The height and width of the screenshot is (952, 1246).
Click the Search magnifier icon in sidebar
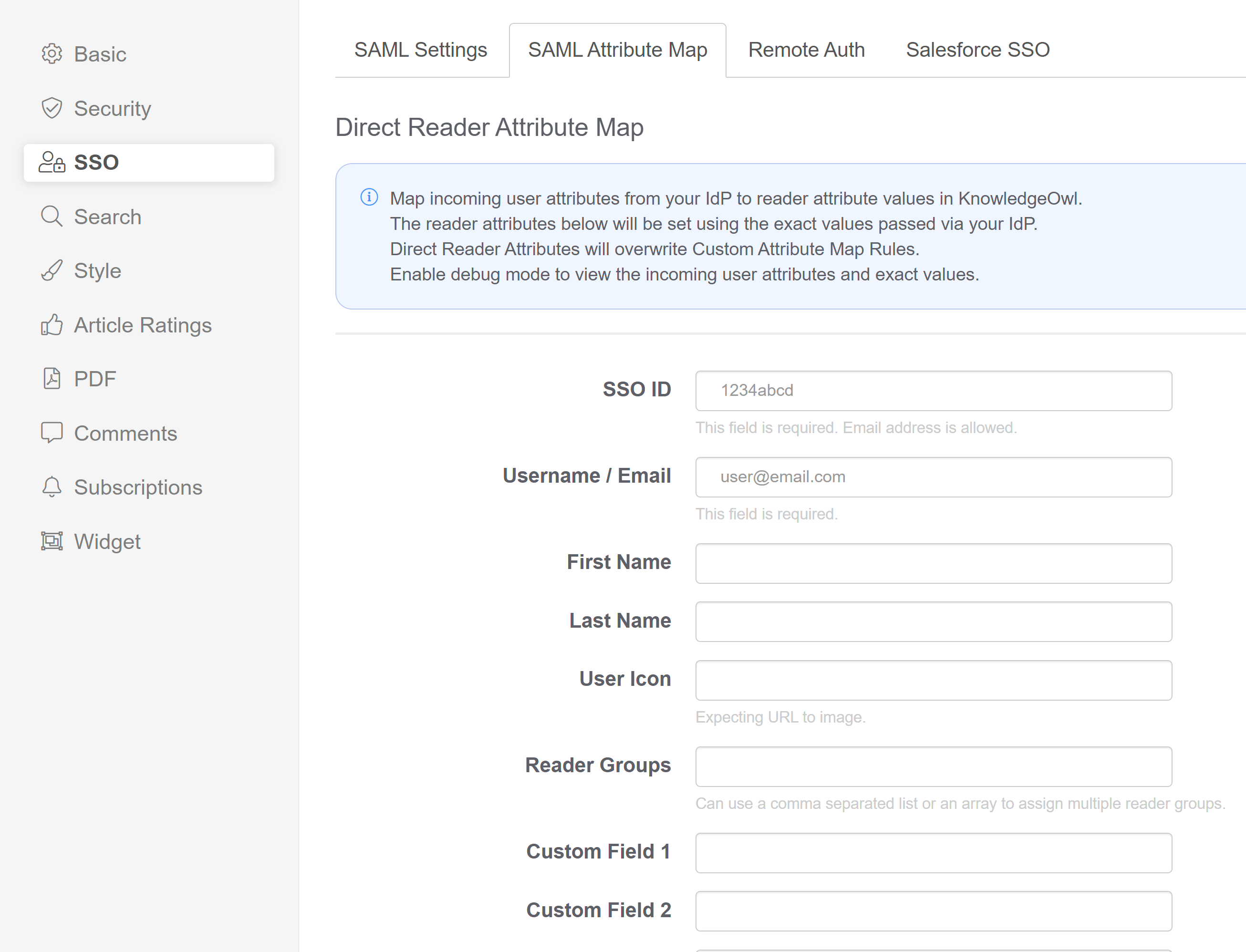click(52, 217)
